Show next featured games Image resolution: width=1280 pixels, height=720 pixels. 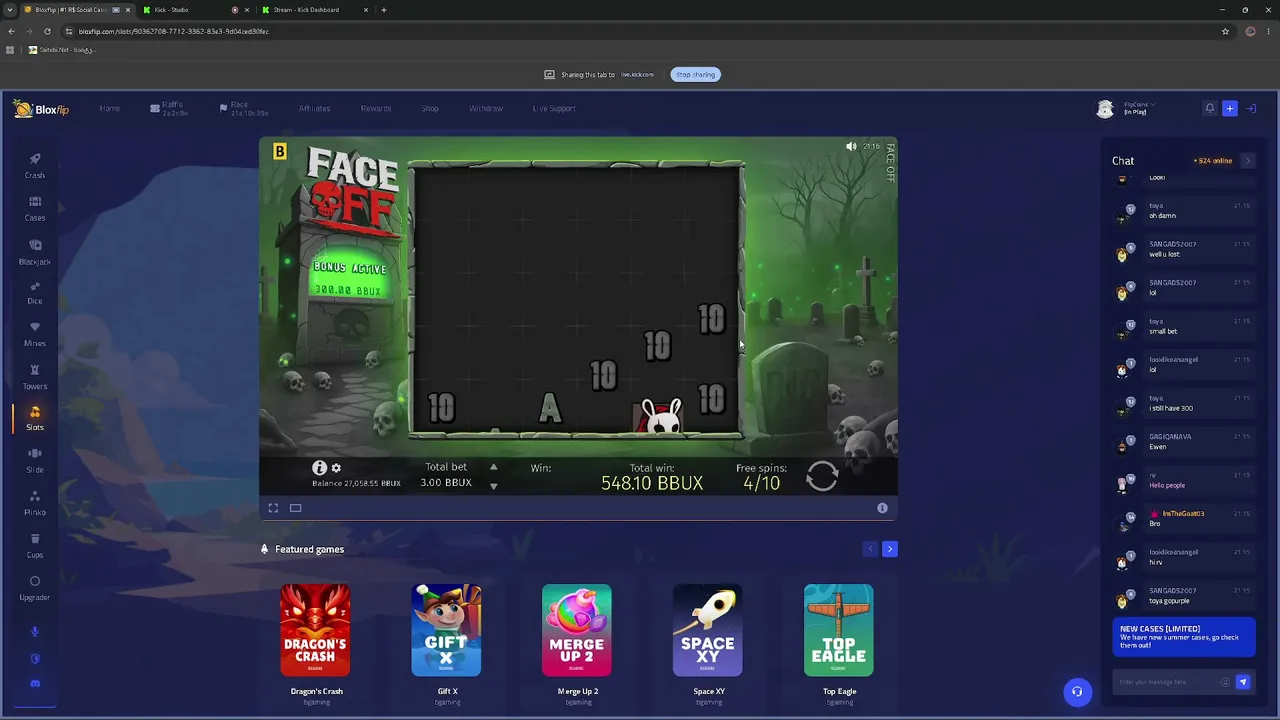(x=890, y=549)
